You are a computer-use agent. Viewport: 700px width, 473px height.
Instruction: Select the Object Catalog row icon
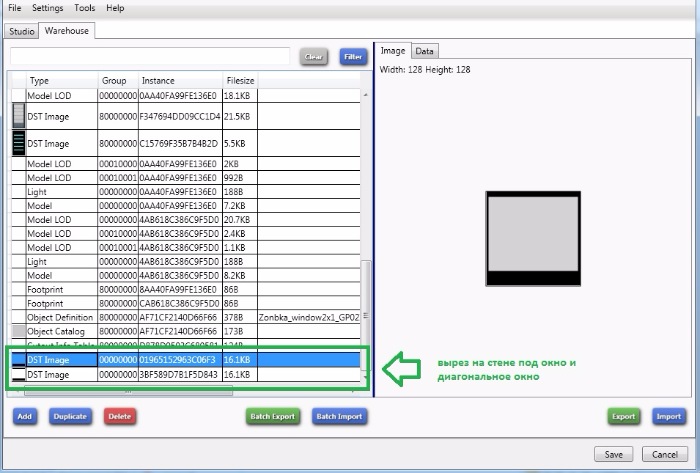18,331
